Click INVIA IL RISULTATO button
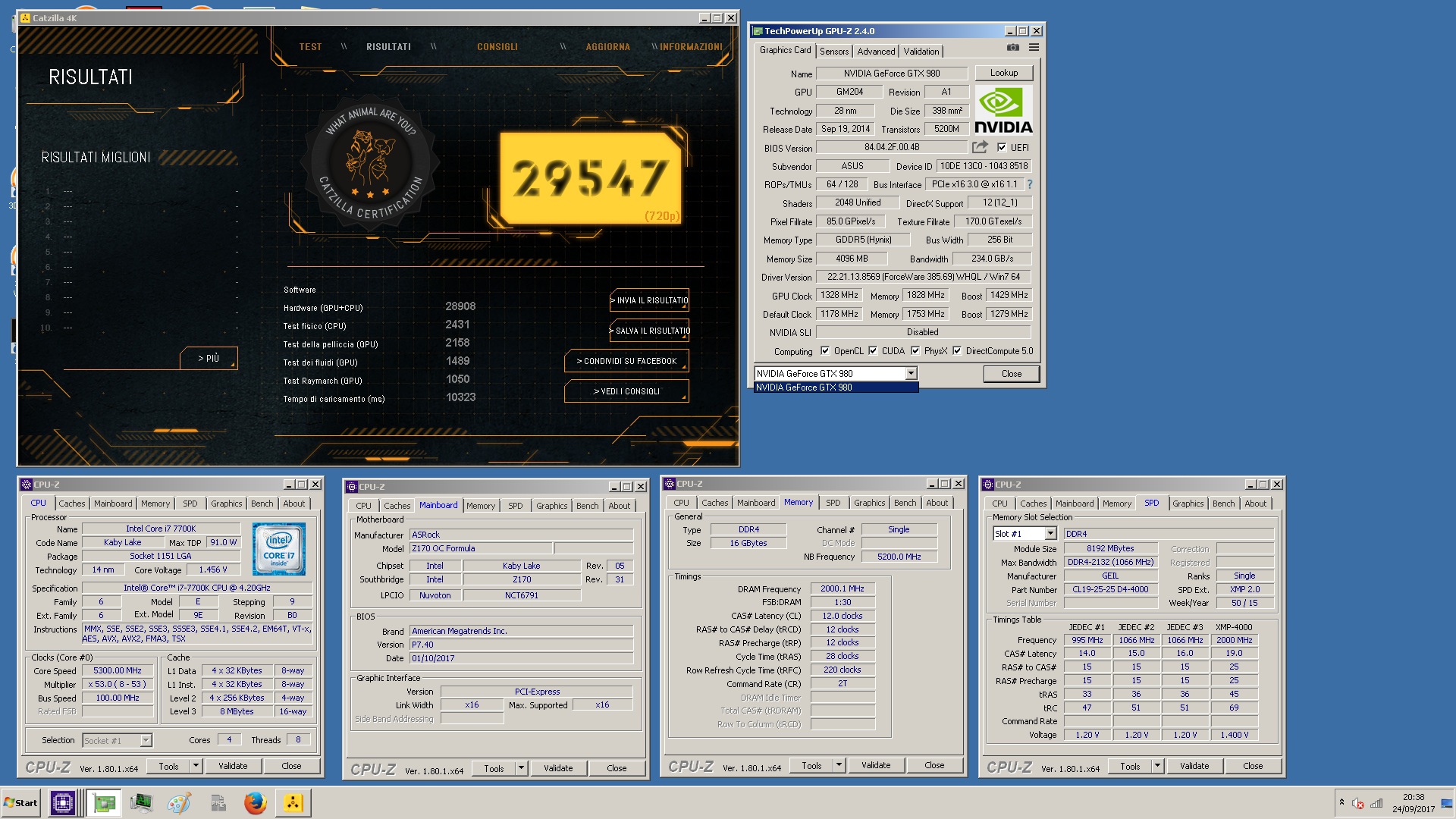The width and height of the screenshot is (1456, 819). pos(650,300)
